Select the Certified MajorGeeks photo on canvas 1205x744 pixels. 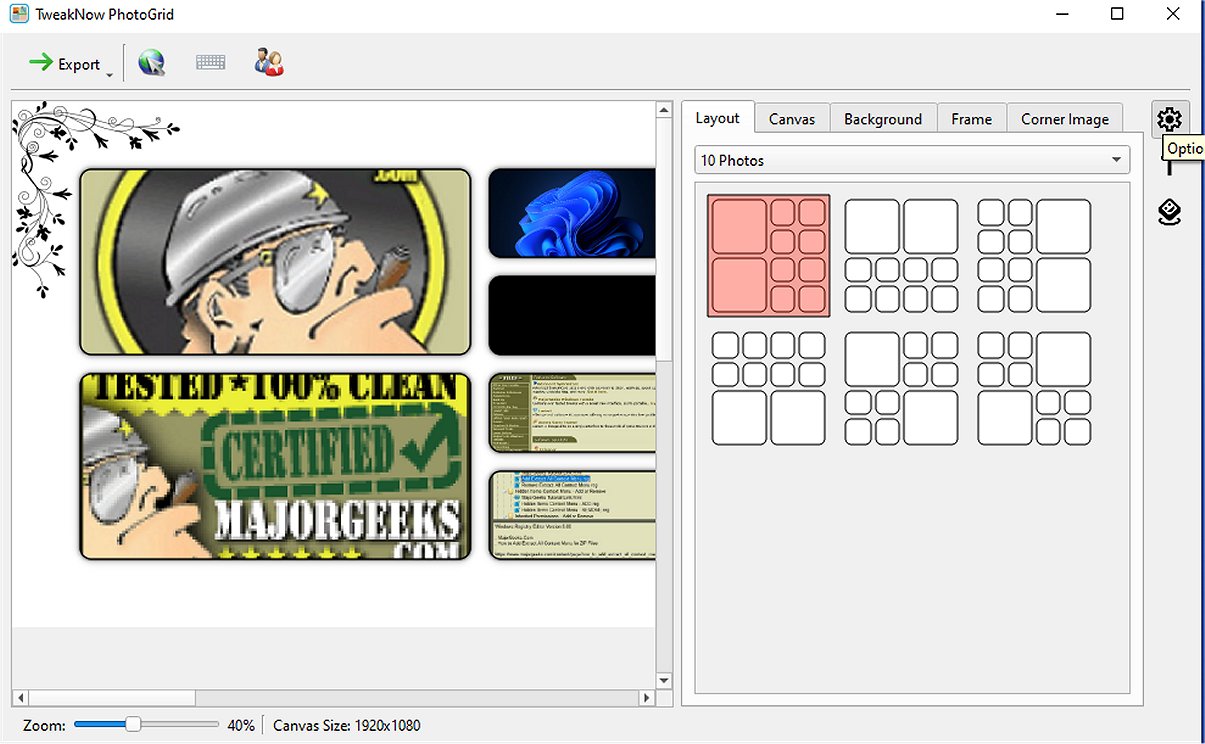click(x=275, y=466)
